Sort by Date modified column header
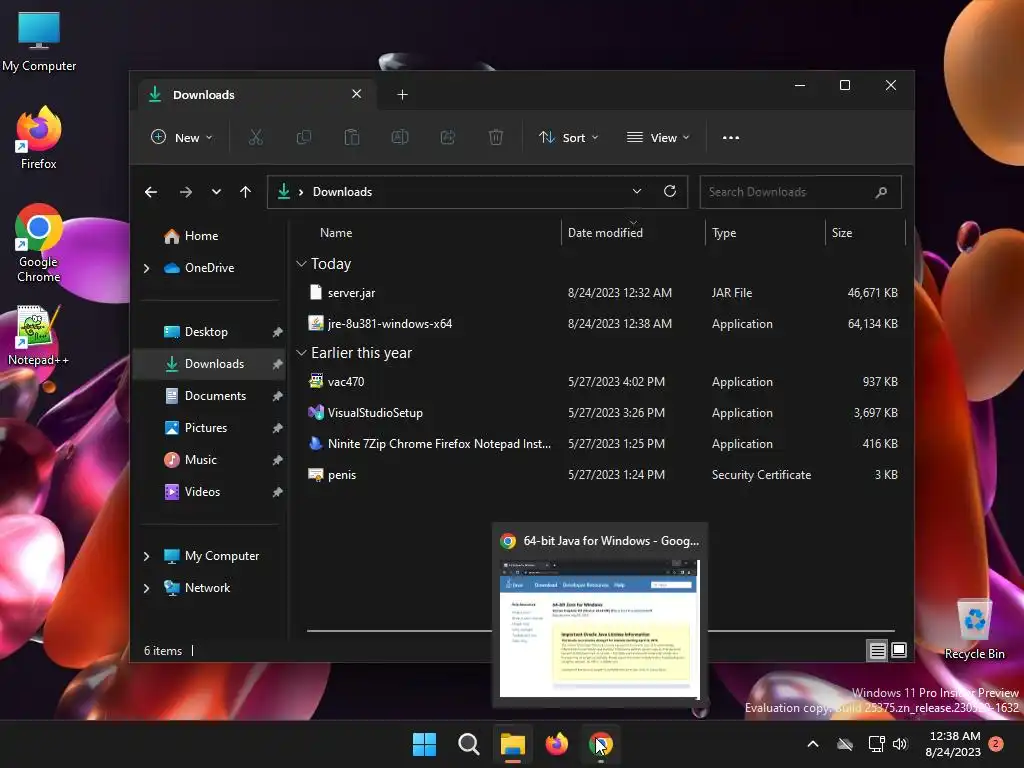 coord(605,232)
